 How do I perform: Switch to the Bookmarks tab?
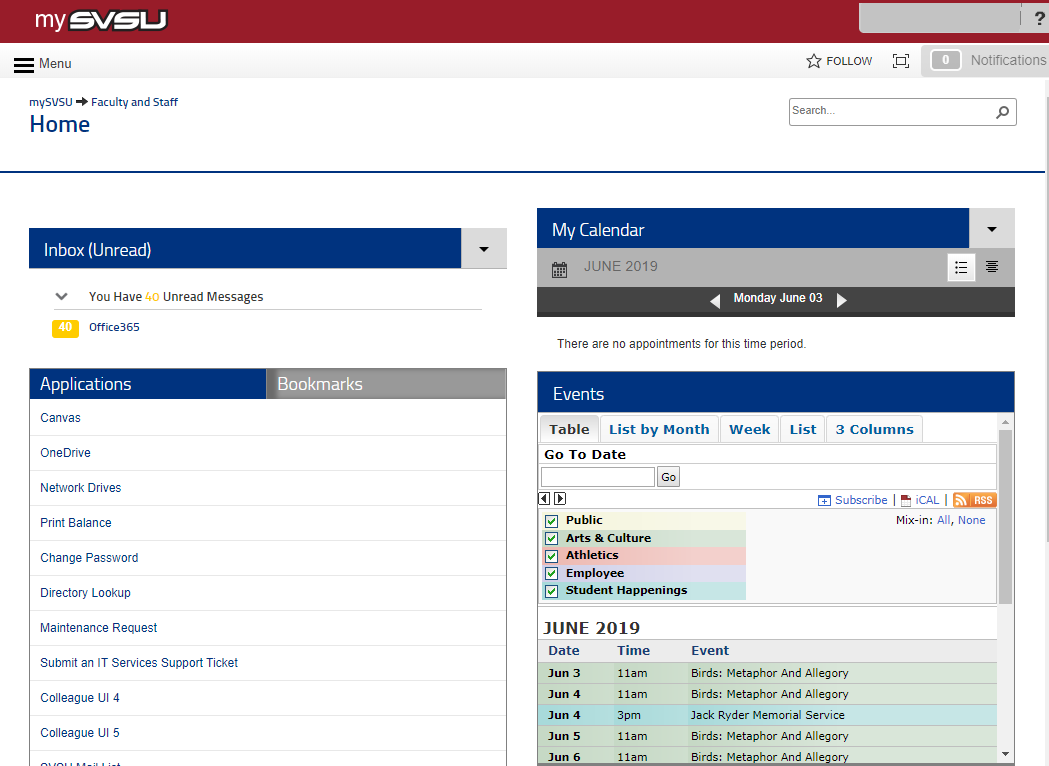point(320,384)
